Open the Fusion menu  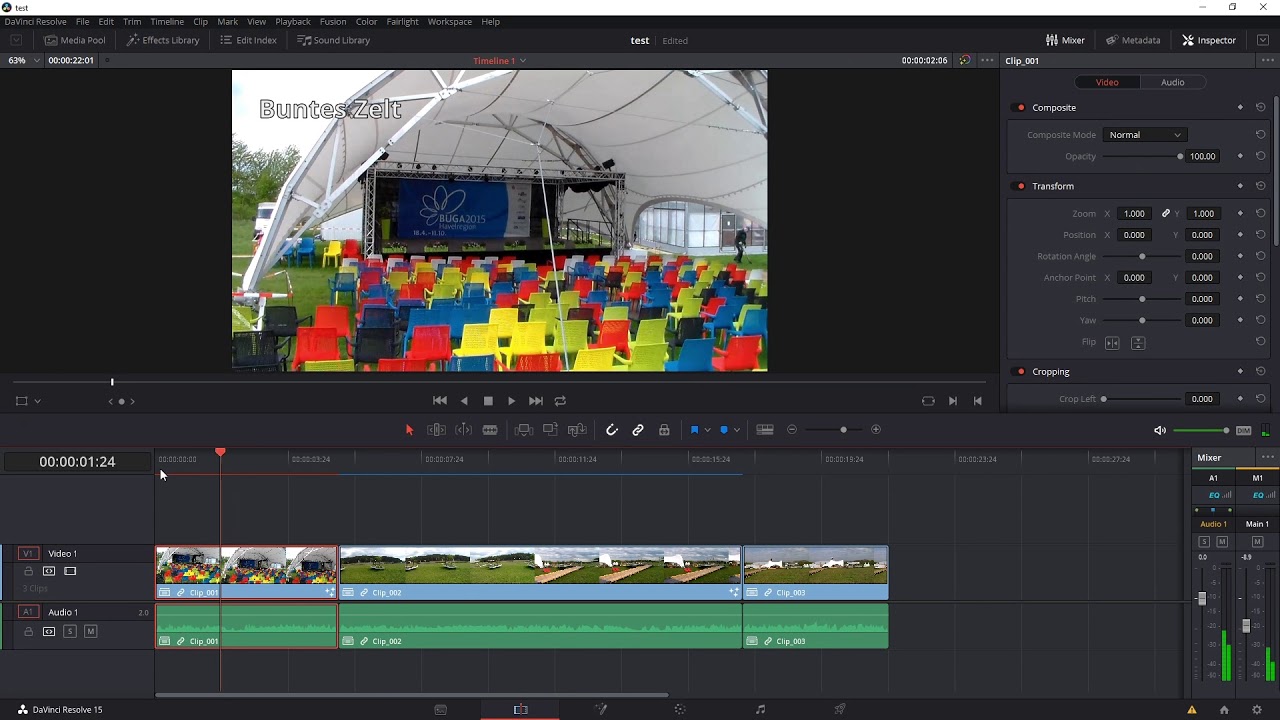(x=333, y=22)
